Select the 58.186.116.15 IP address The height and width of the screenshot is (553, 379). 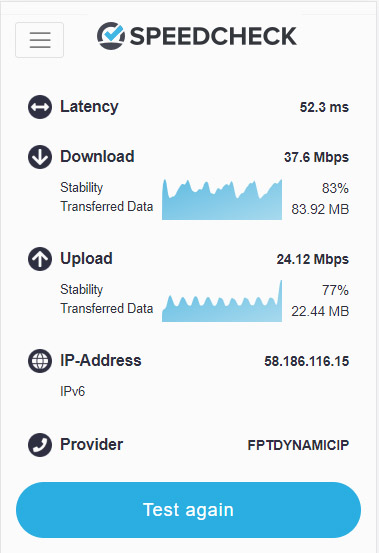click(x=306, y=361)
